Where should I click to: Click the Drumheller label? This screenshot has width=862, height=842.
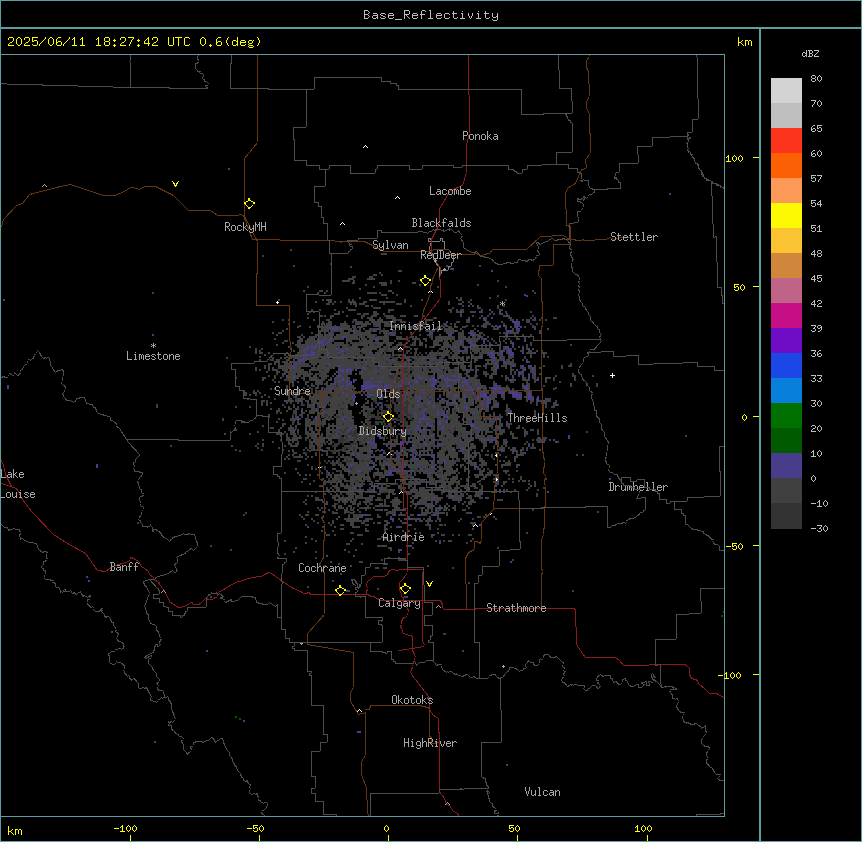coord(638,487)
